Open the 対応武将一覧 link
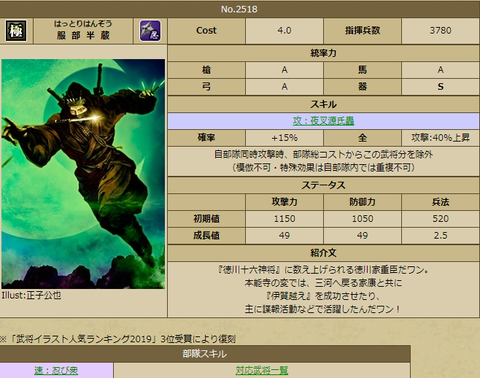This screenshot has width=480, height=378. click(262, 371)
